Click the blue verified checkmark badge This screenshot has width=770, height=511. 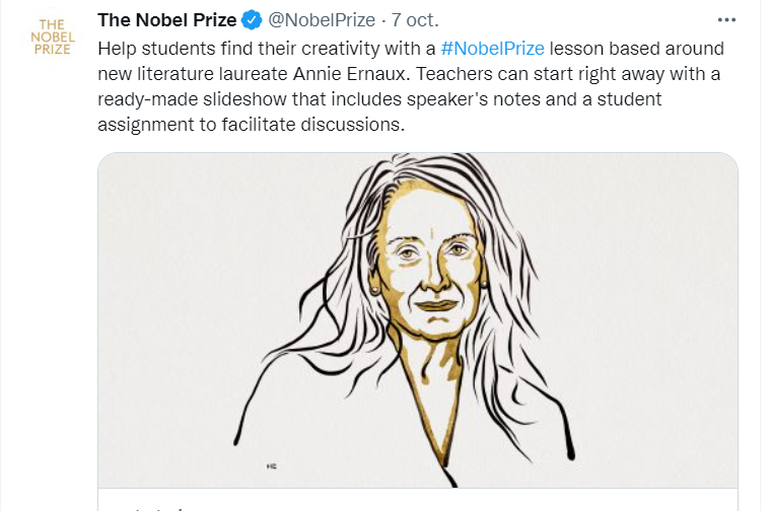click(252, 20)
